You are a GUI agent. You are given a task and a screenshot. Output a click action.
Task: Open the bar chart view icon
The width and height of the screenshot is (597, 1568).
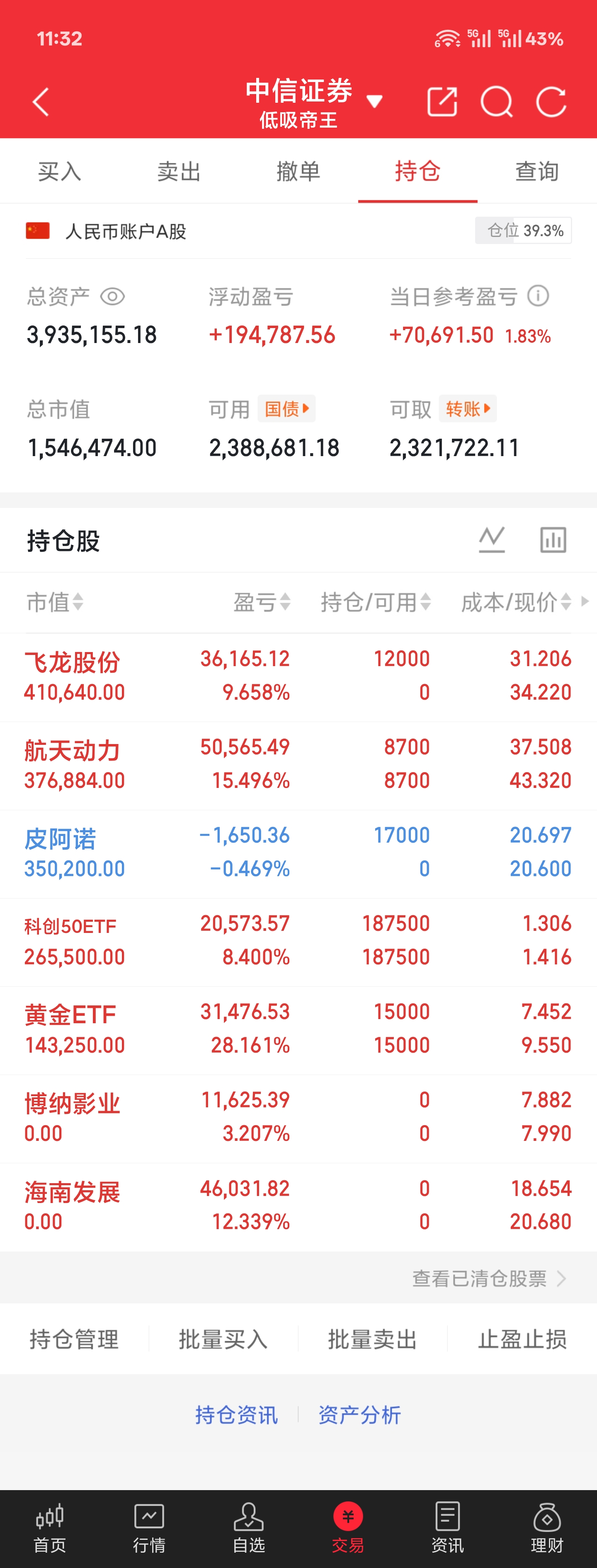click(553, 540)
